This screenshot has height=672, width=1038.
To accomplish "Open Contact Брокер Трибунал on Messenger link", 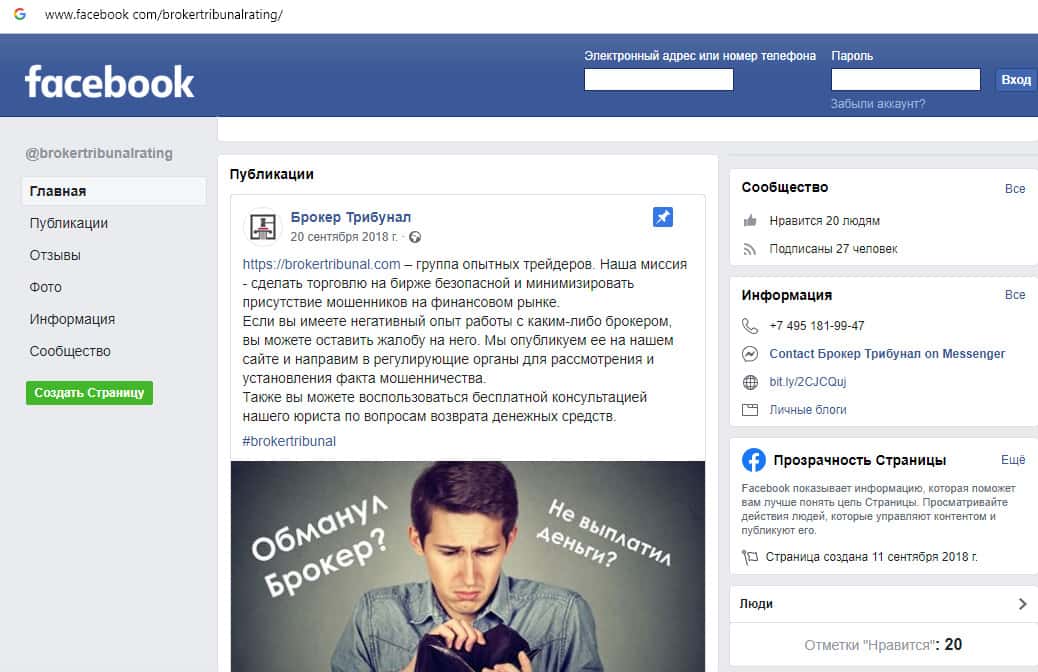I will 887,354.
